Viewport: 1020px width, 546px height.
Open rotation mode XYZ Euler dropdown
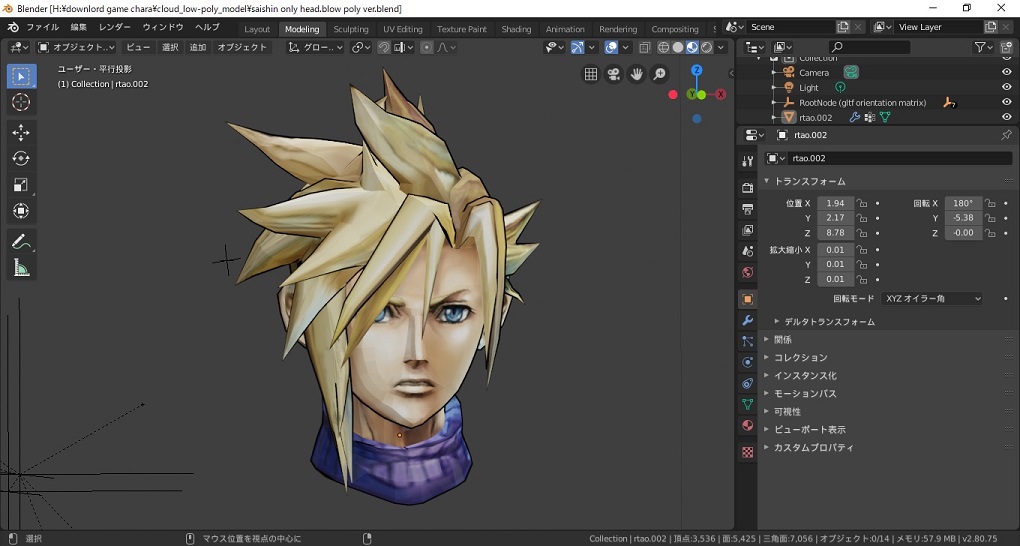[x=933, y=299]
